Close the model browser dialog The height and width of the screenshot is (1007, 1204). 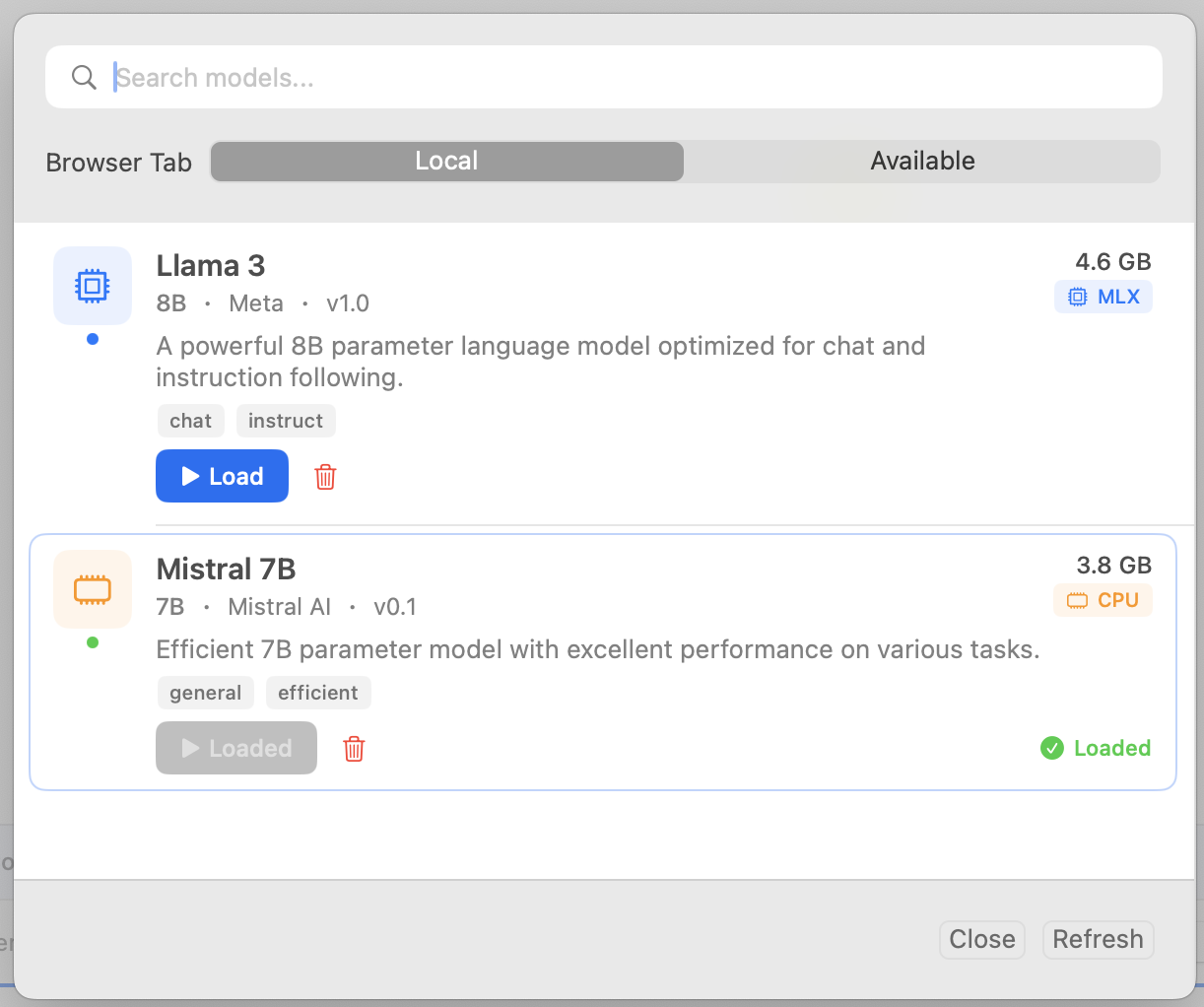[x=981, y=939]
